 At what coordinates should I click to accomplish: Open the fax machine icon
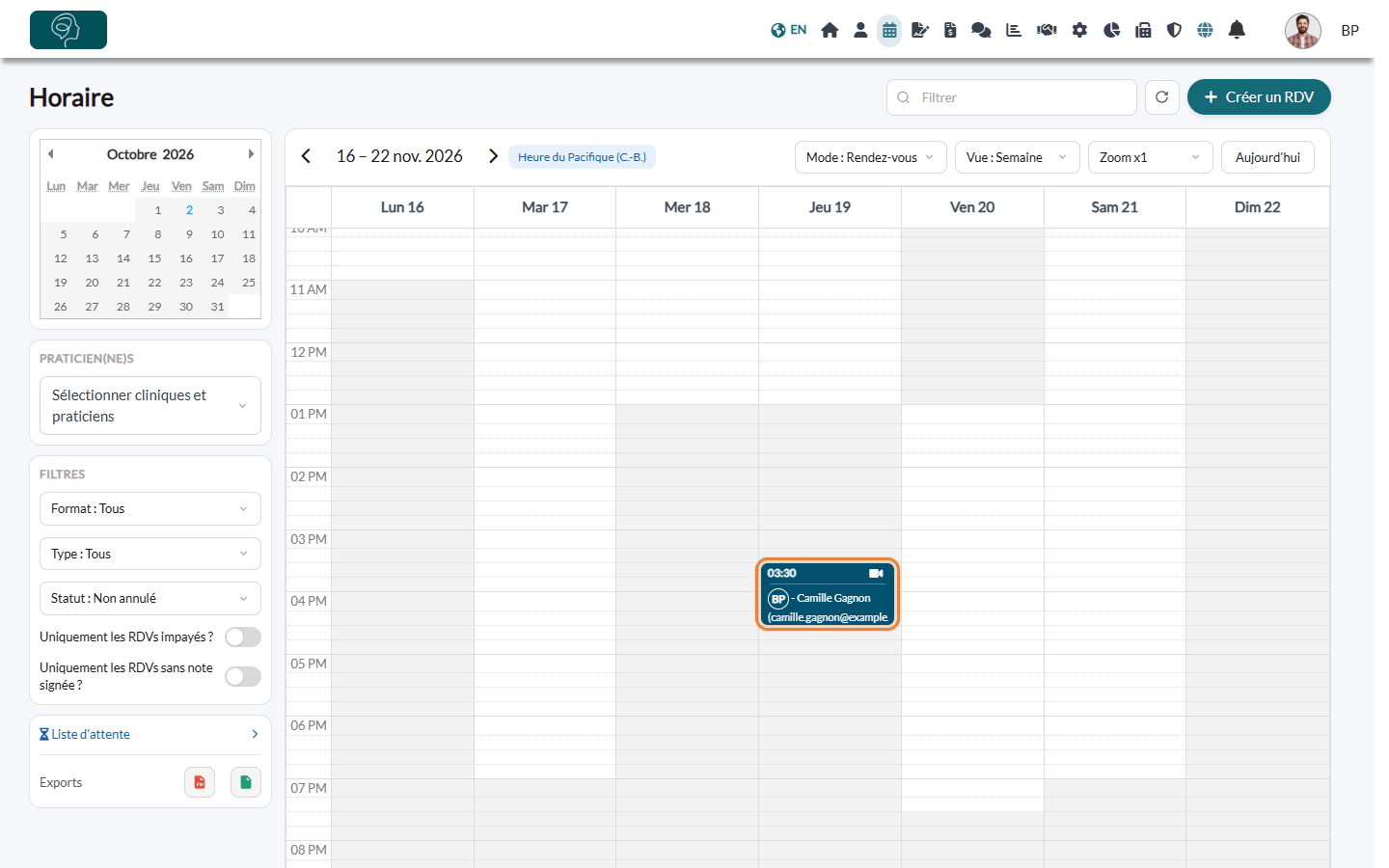pos(1143,30)
